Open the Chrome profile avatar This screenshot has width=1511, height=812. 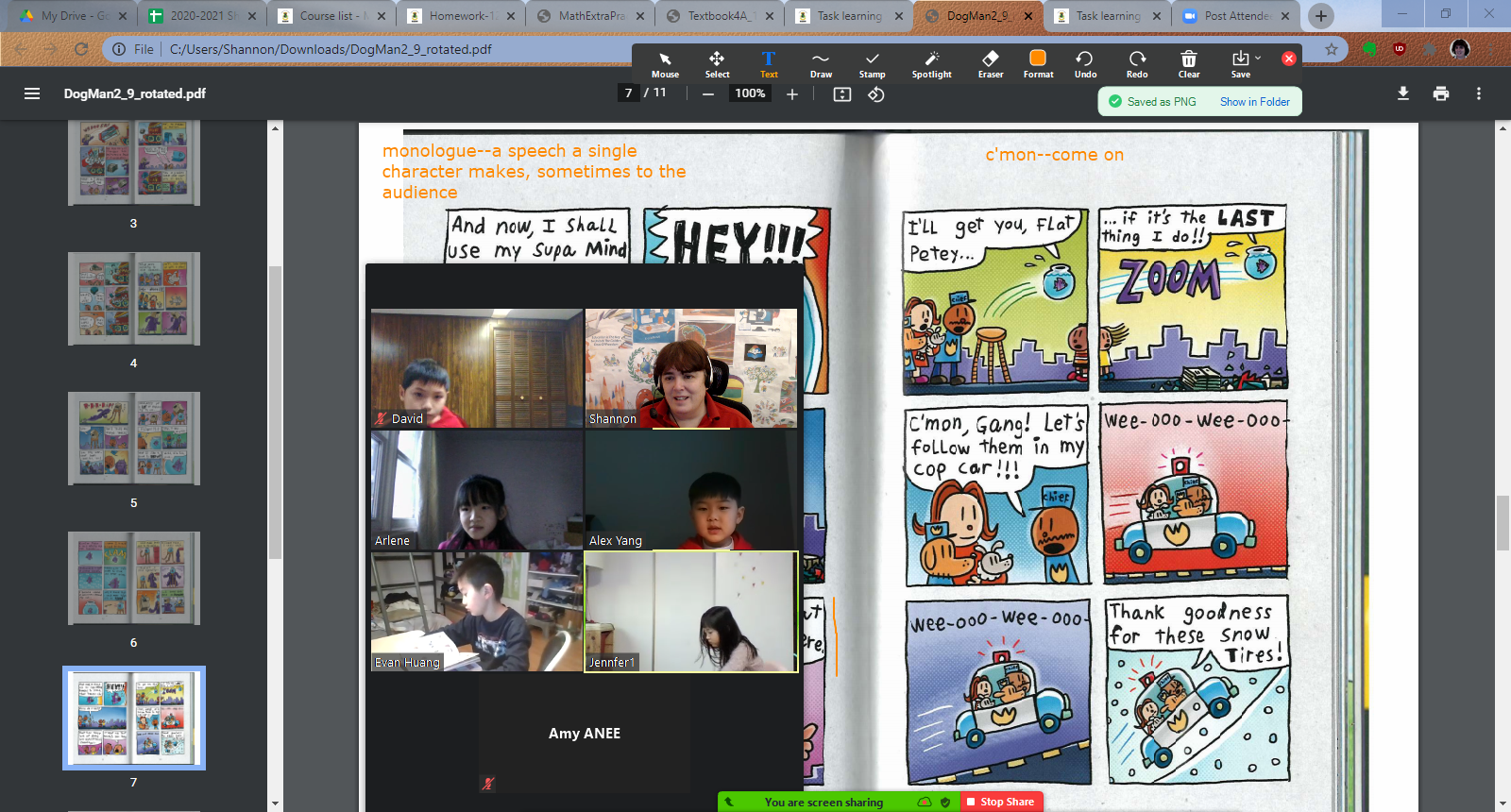(1460, 49)
